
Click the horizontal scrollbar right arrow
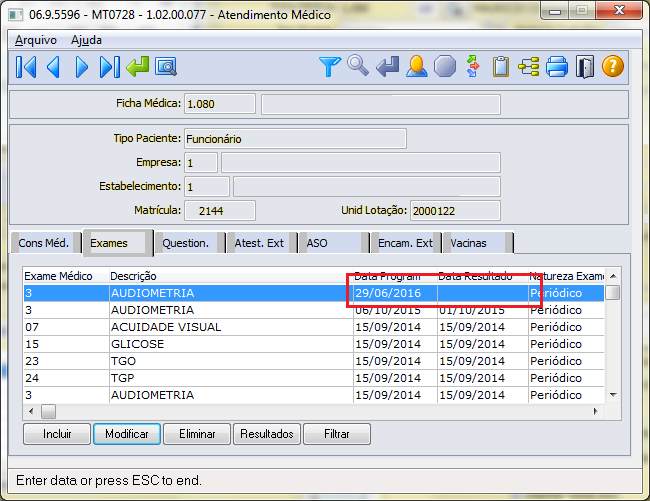(596, 411)
